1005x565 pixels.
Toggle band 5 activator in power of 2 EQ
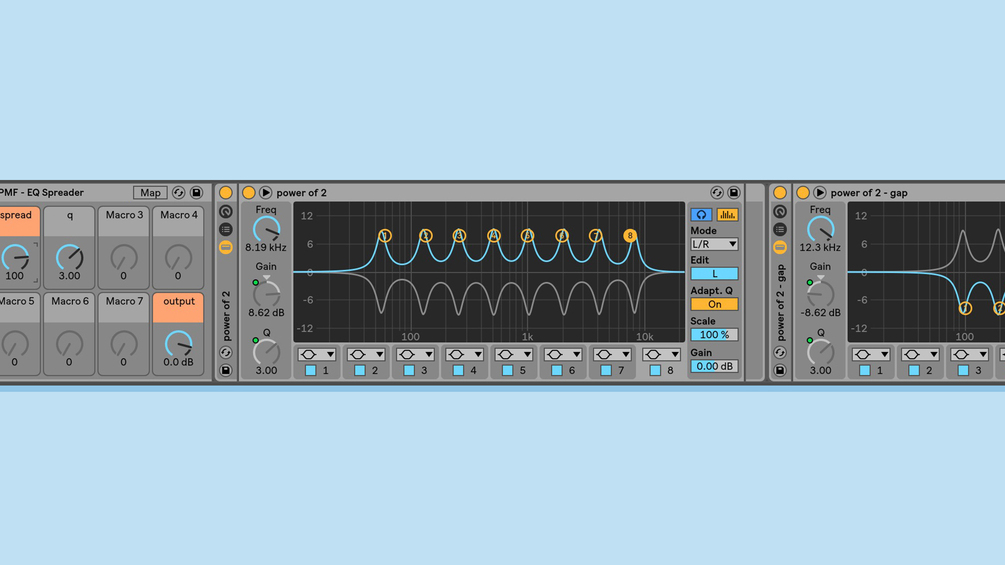508,370
